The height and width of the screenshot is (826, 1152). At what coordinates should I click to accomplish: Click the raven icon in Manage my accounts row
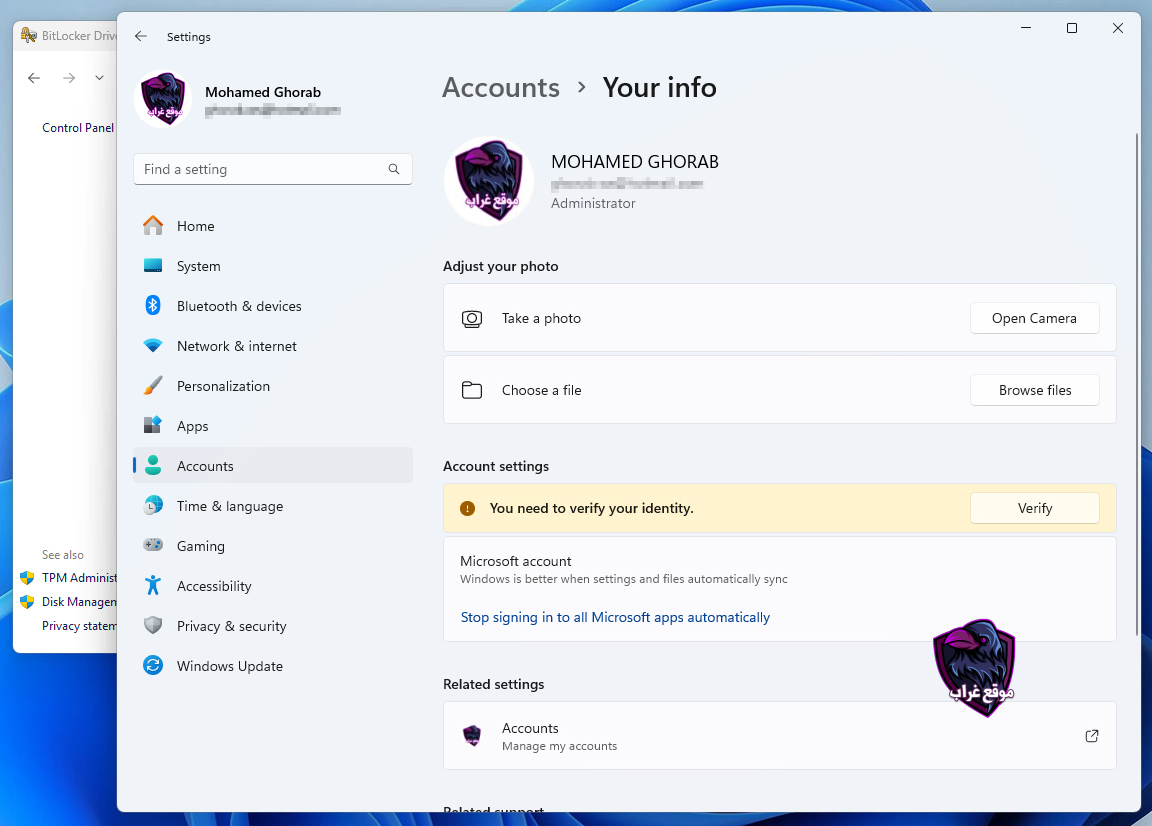click(472, 736)
